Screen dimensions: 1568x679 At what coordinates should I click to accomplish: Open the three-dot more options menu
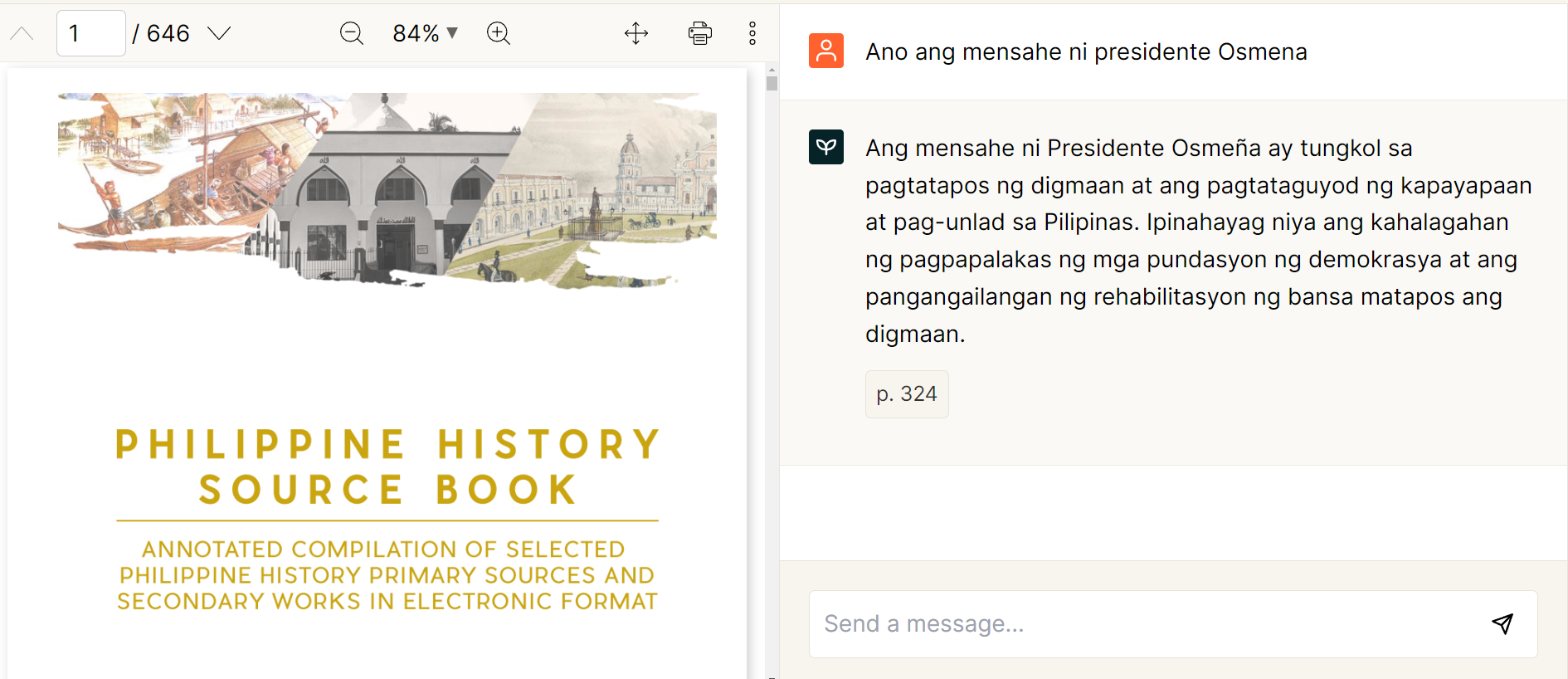(x=752, y=33)
